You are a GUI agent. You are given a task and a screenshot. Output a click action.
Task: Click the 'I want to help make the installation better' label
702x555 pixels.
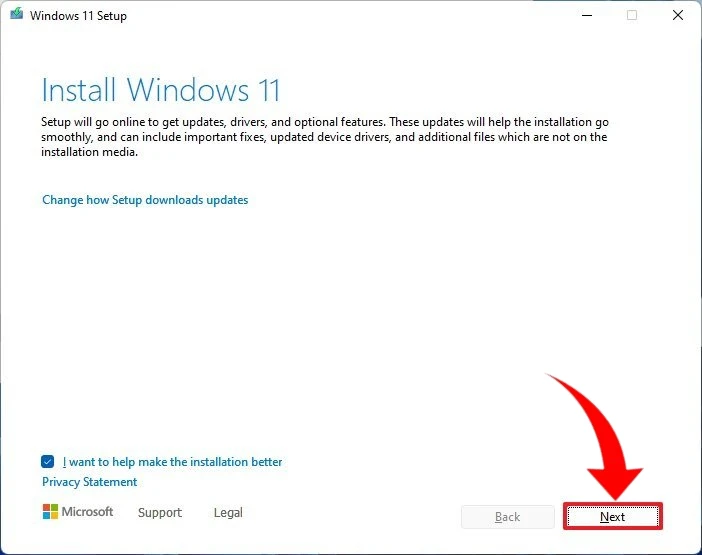coord(172,462)
